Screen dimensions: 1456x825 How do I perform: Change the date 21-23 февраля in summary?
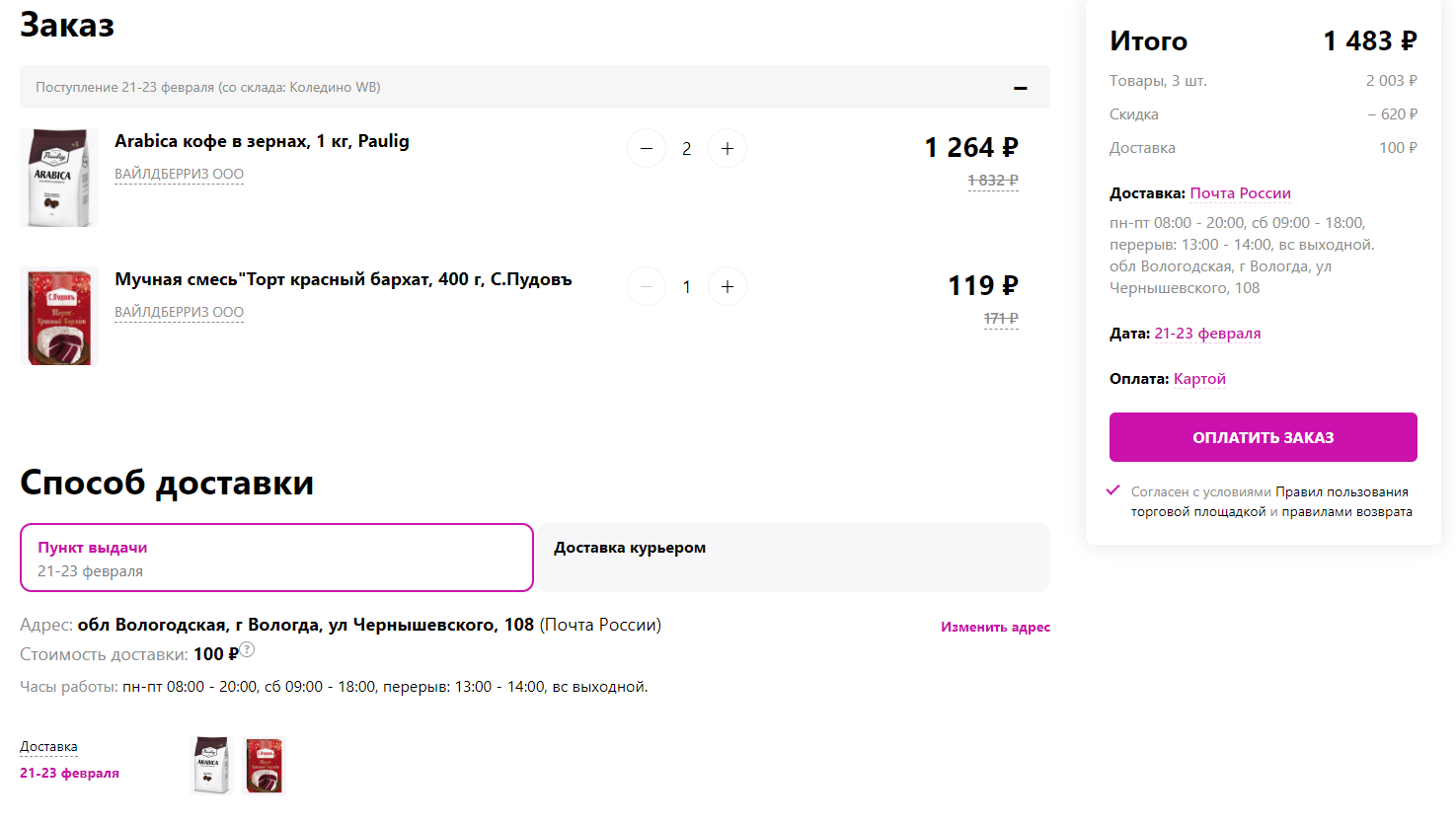pyautogui.click(x=1207, y=334)
